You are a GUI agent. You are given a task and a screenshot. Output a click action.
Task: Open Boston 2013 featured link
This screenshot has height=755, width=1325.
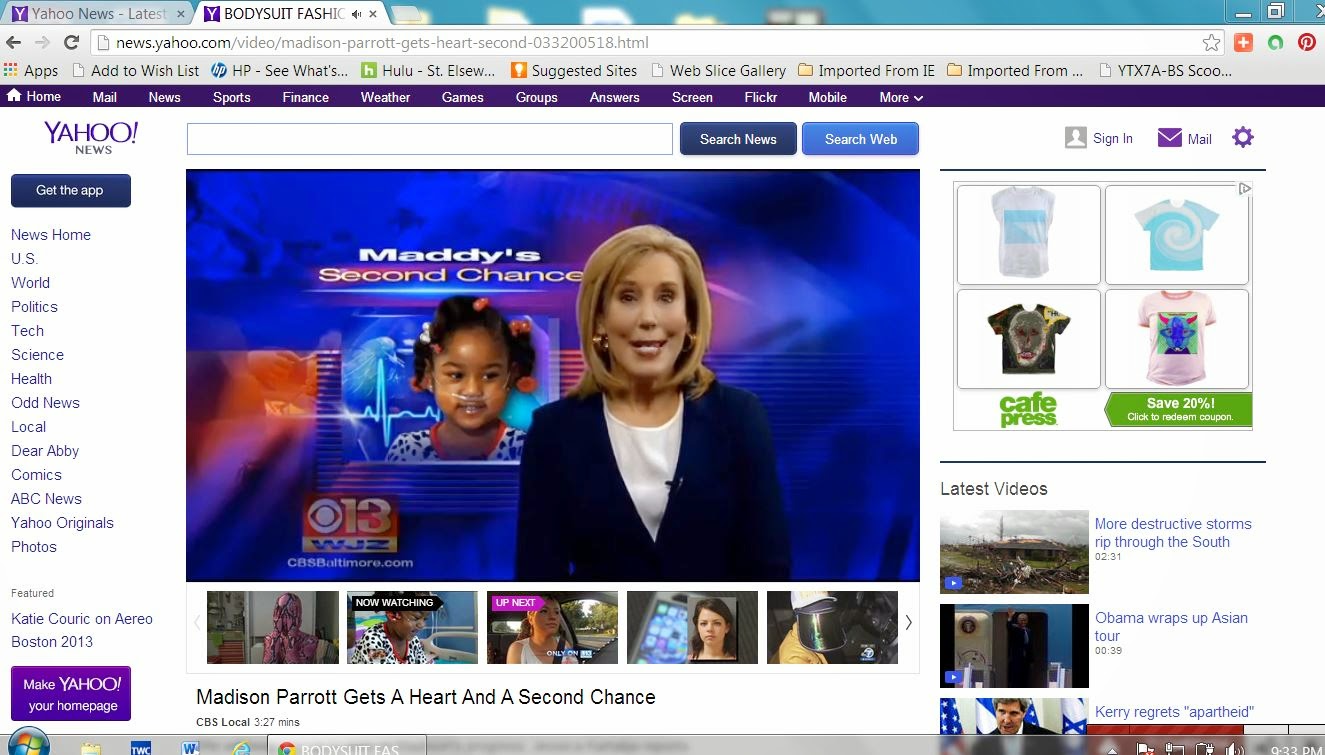pyautogui.click(x=52, y=642)
